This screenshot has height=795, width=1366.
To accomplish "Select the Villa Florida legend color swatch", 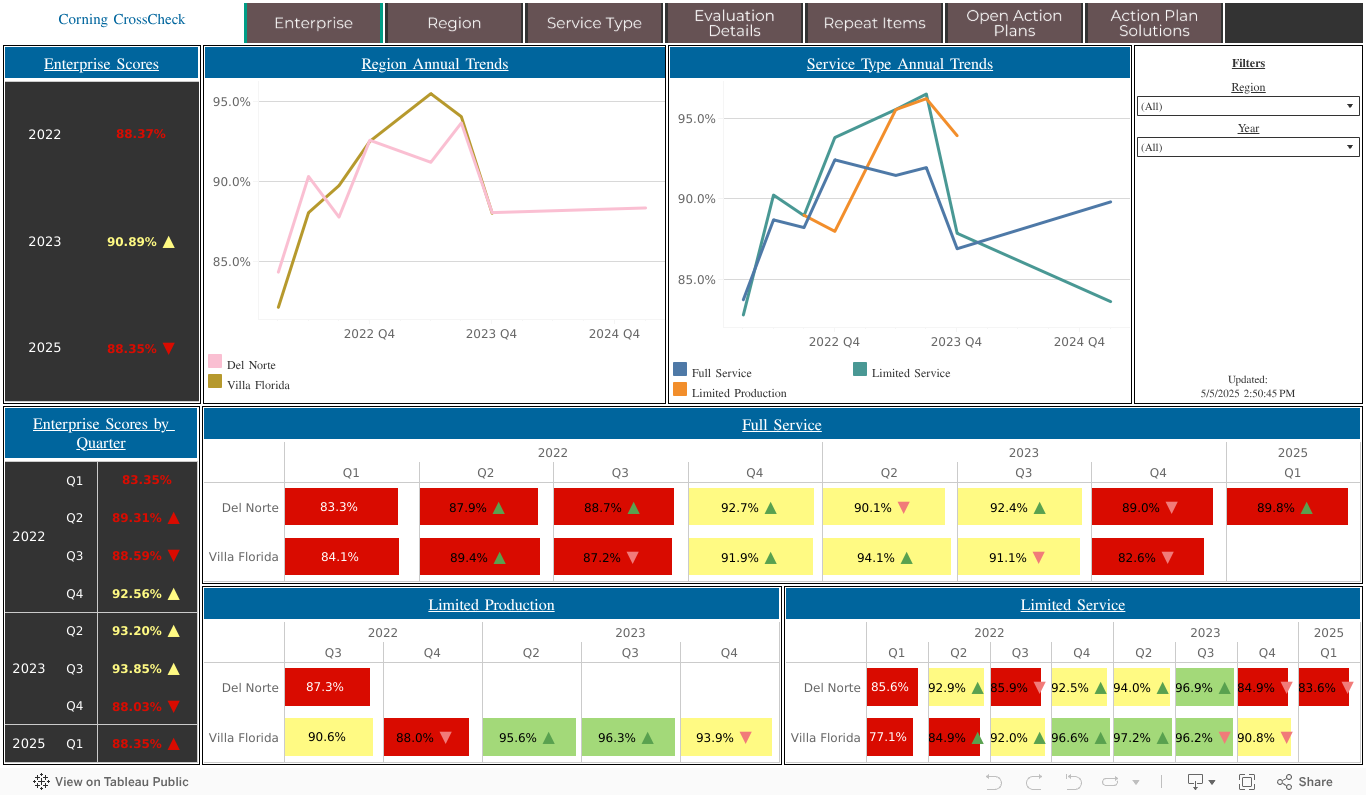I will click(x=215, y=382).
